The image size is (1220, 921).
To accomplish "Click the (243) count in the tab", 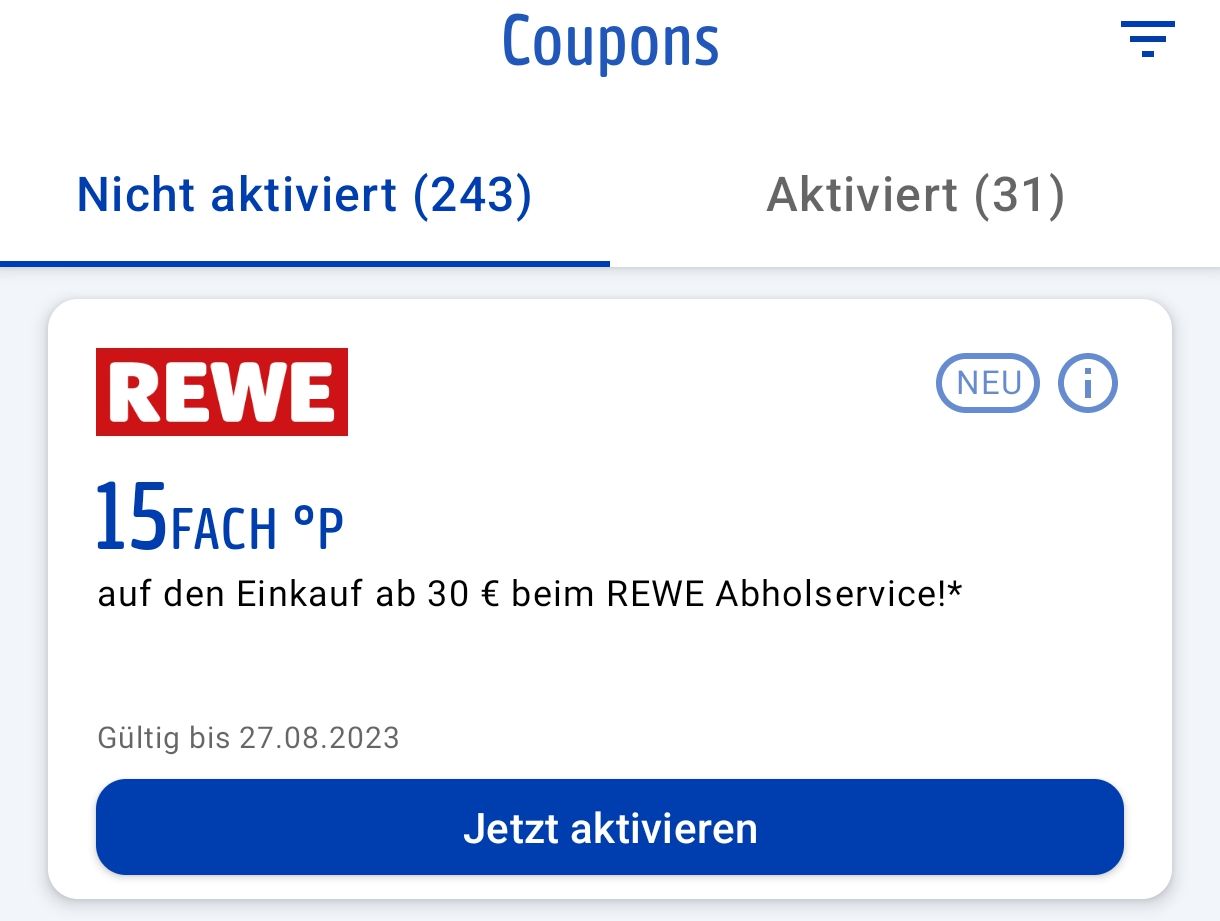I will pyautogui.click(x=472, y=195).
